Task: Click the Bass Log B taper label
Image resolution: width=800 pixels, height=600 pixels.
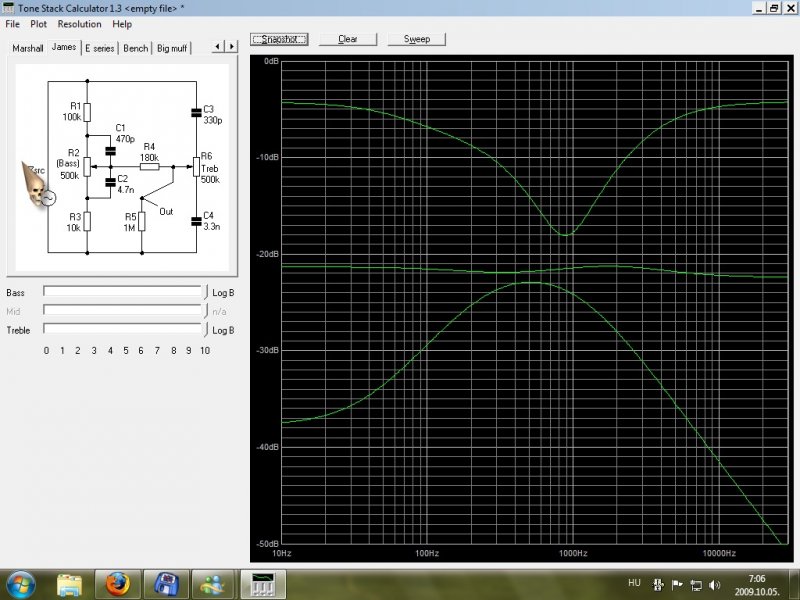Action: pos(223,293)
